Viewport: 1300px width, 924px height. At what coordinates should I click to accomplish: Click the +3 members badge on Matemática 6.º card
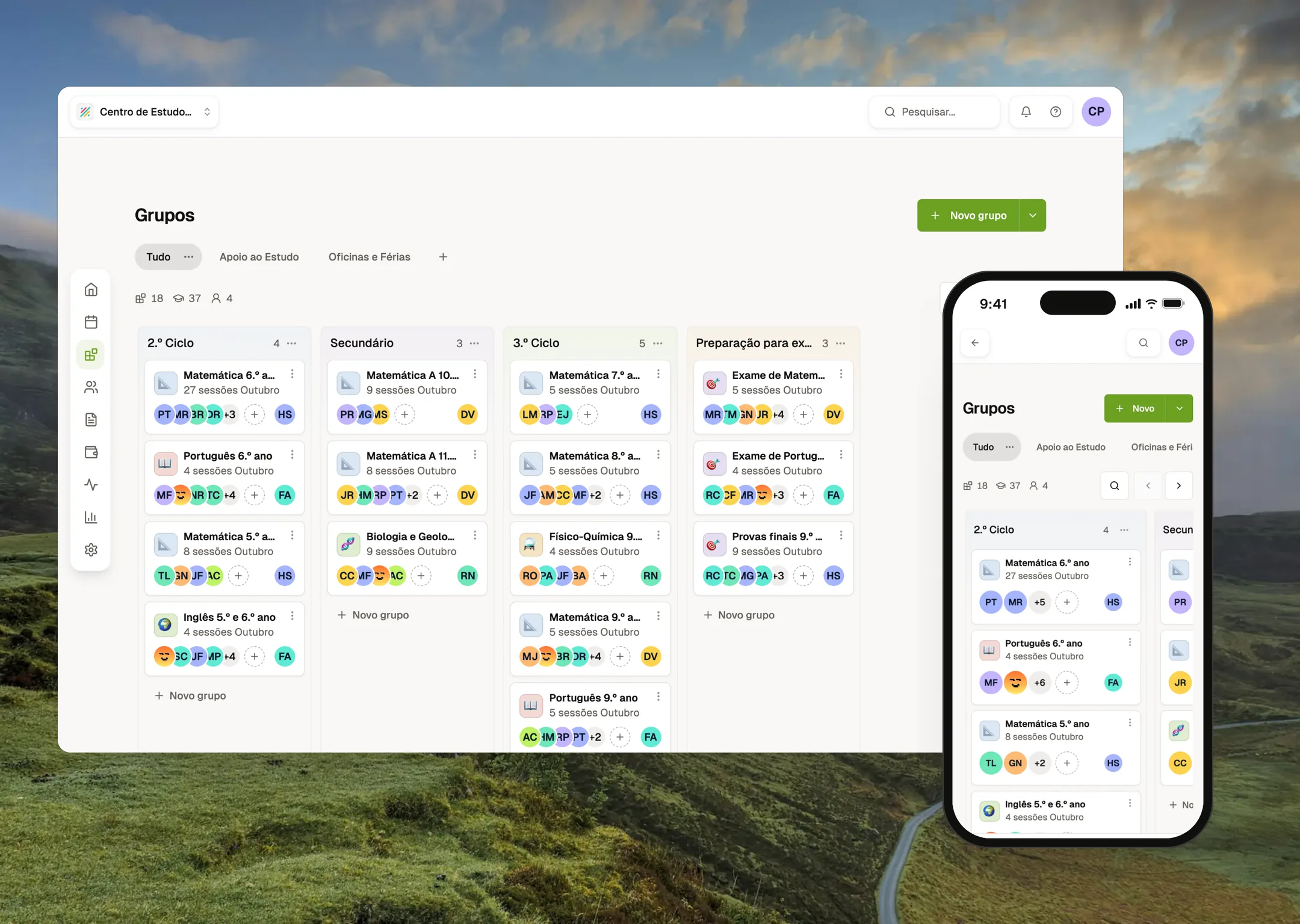[230, 414]
